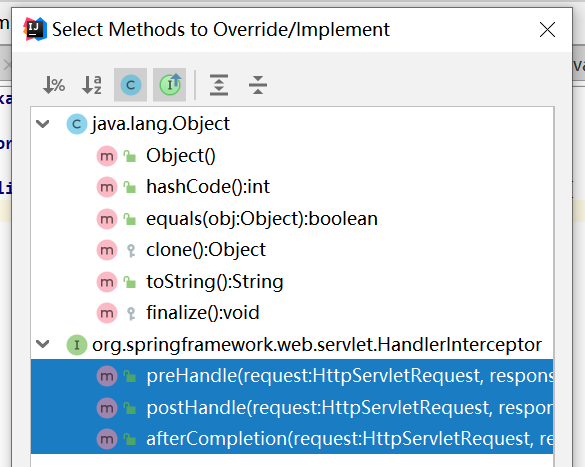Toggle show interfaces button

169,85
